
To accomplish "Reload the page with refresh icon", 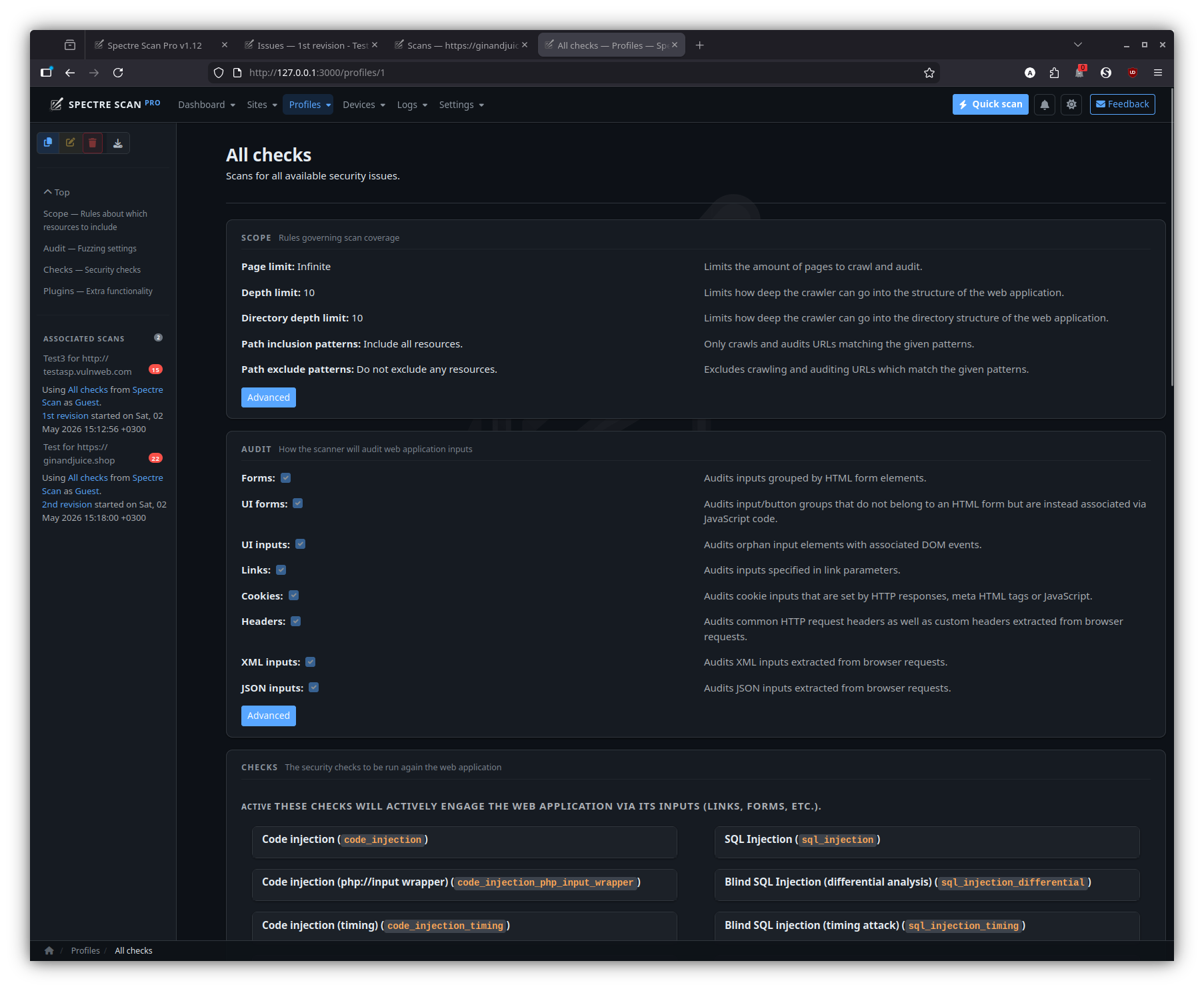I will 118,73.
